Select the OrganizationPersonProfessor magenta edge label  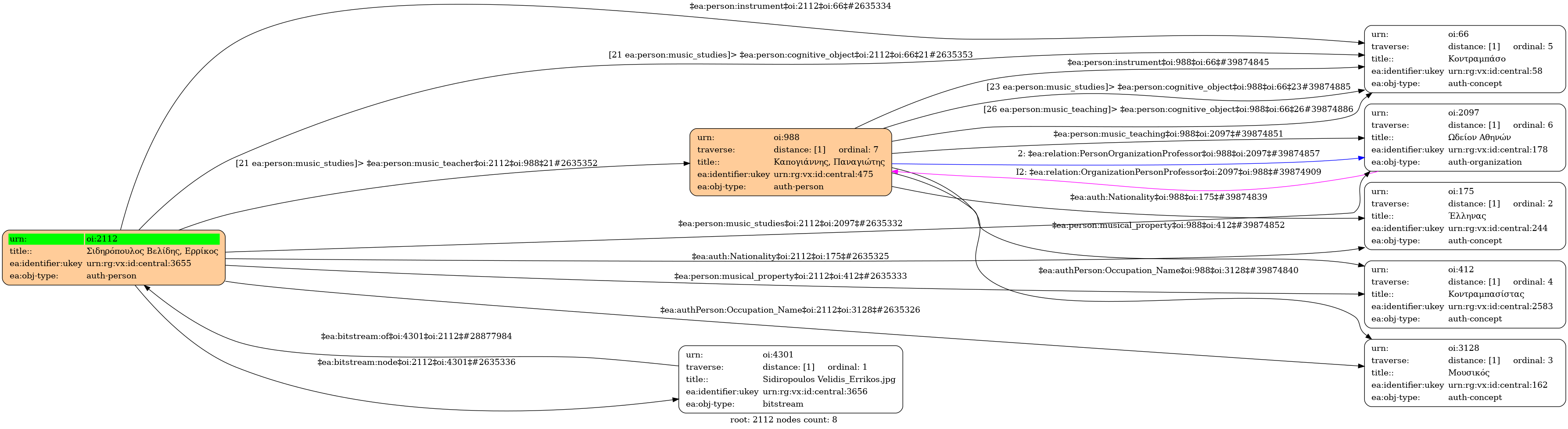[x=1168, y=173]
